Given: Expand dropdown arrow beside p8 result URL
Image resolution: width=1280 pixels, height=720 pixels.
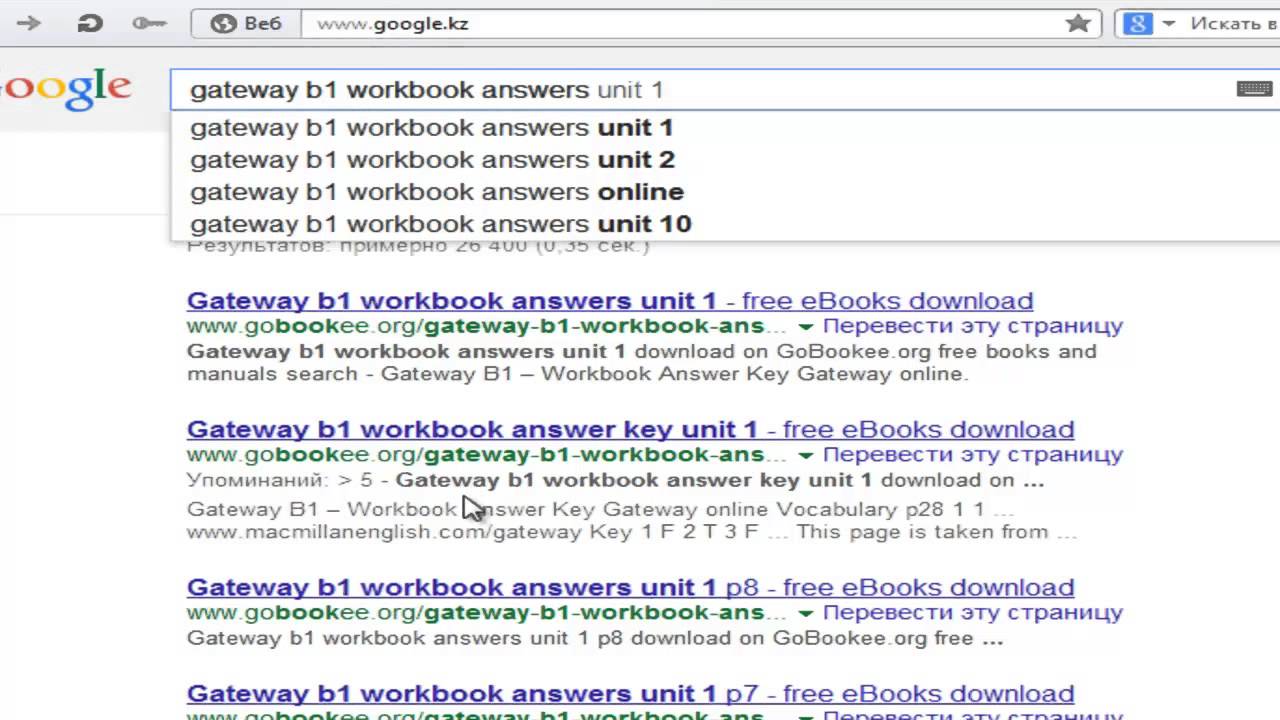Looking at the screenshot, I should coord(805,613).
